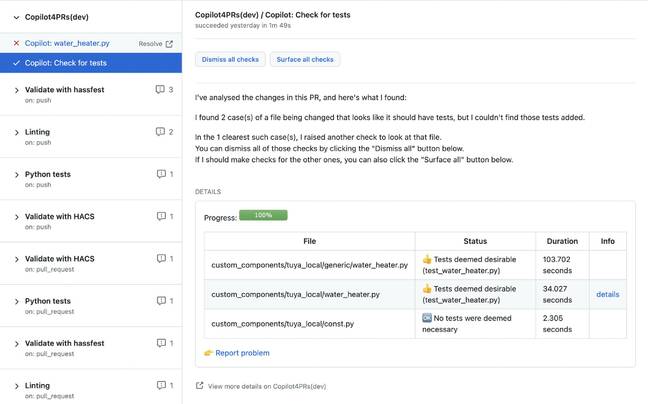
Task: Click the File column header
Action: [x=310, y=241]
